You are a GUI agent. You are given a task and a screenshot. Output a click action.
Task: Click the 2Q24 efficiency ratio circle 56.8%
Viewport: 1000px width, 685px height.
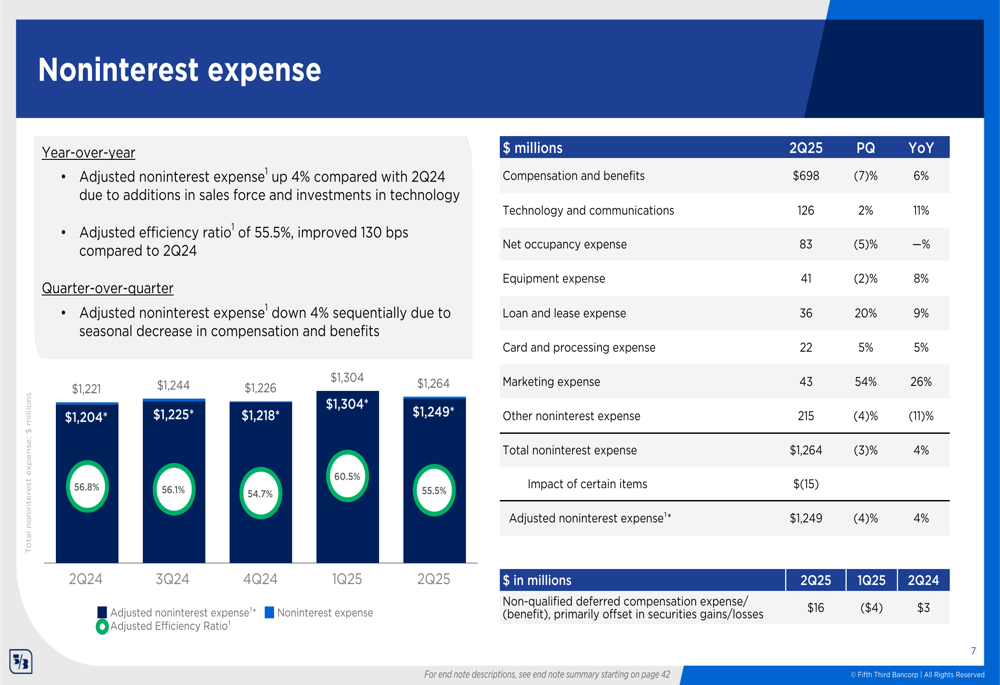(x=87, y=487)
